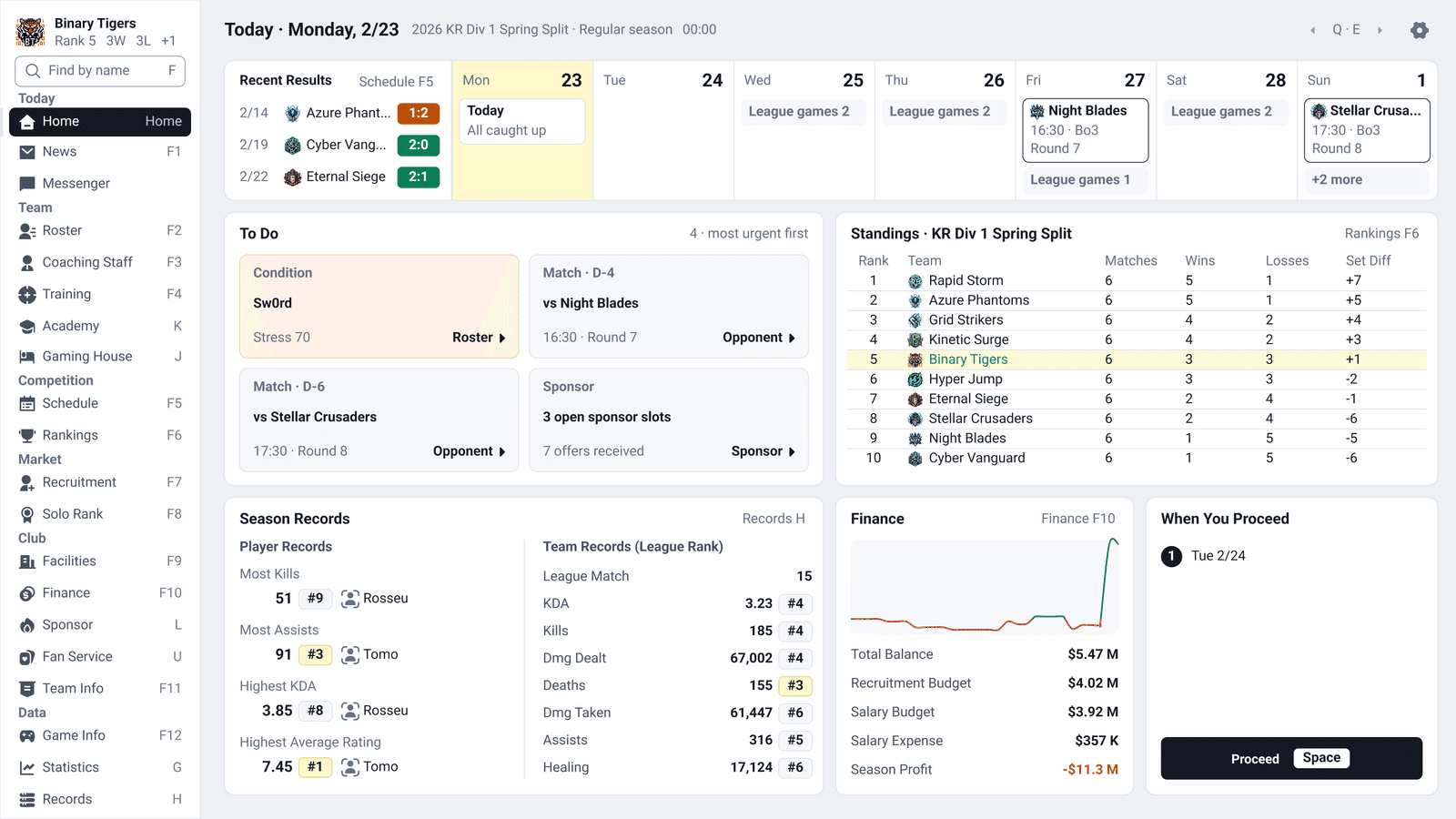This screenshot has width=1456, height=819.
Task: Click the Azure Phantoms 1:2 score badge
Action: (x=419, y=114)
